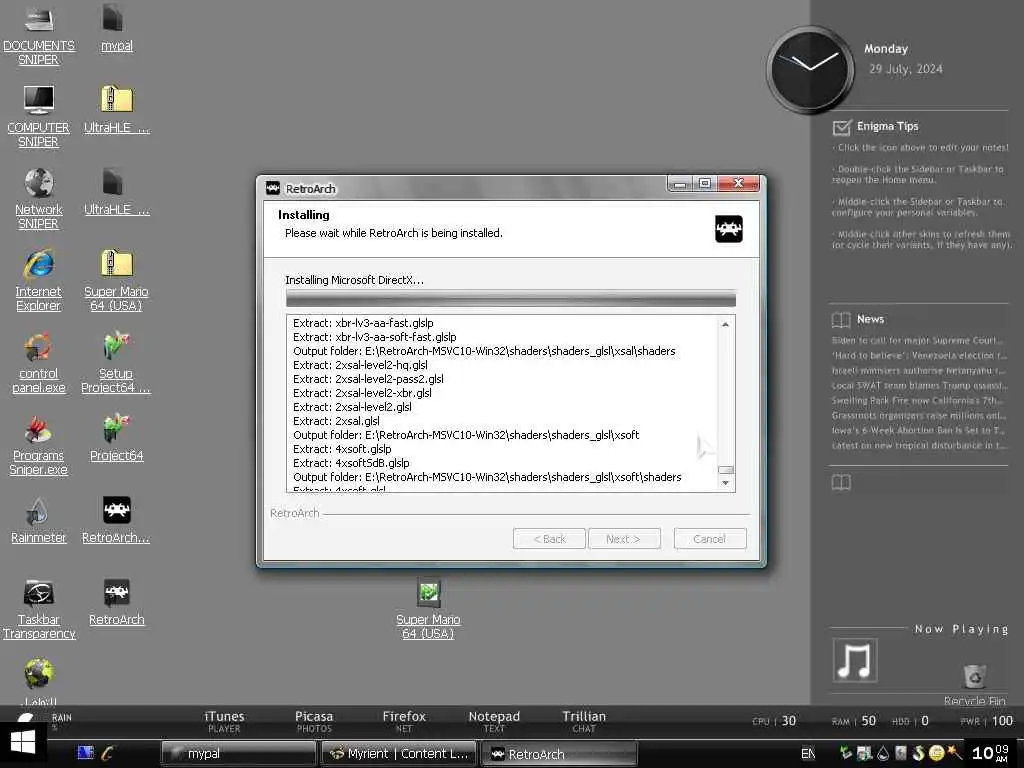This screenshot has height=768, width=1024.
Task: Click the install log scrollbar thumb
Action: (x=725, y=470)
